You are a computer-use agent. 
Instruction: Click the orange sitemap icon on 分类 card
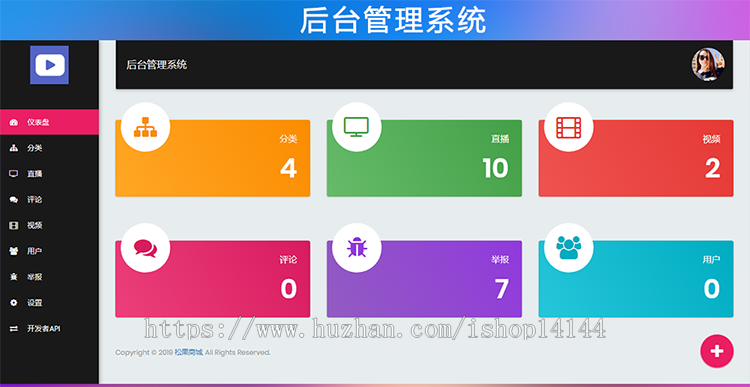(x=145, y=127)
